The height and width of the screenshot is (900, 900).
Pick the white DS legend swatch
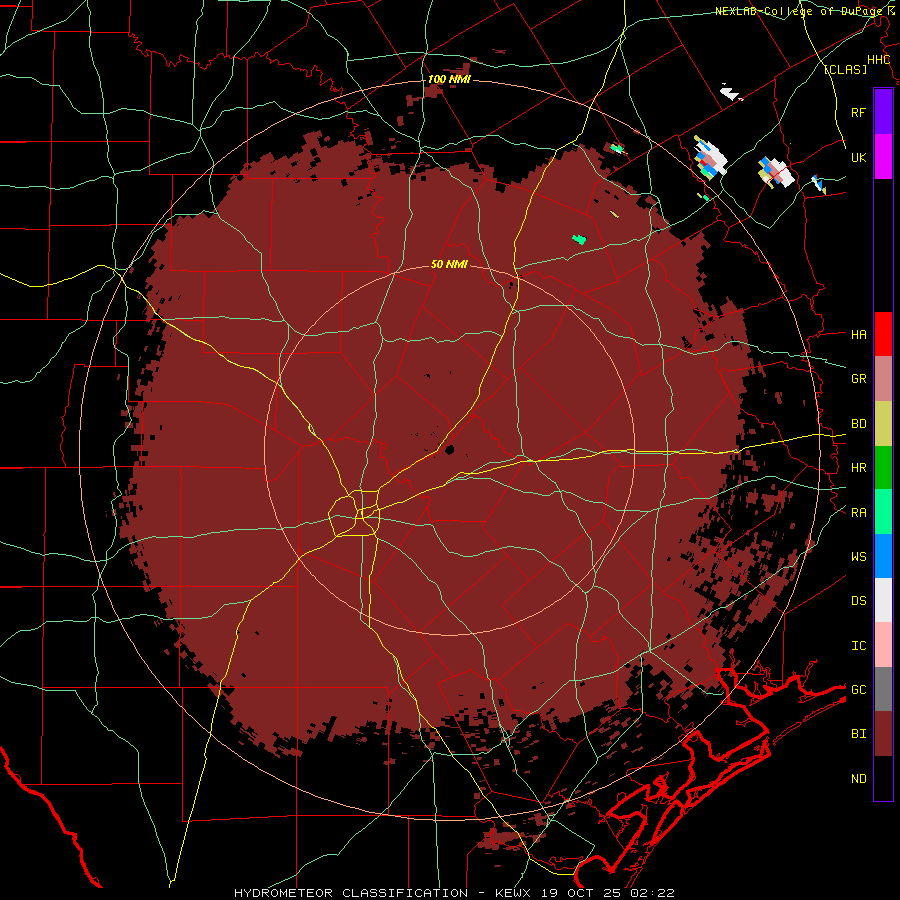pos(883,600)
